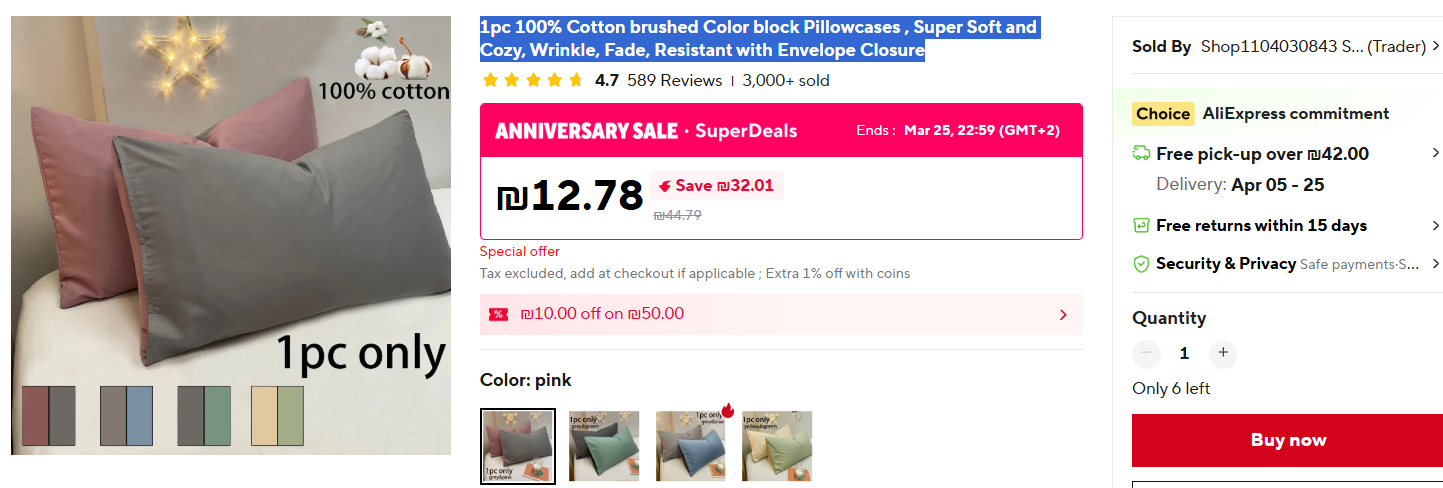Select the yellow and green pillowcase option
Viewport: 1443px width, 488px height.
pos(777,446)
